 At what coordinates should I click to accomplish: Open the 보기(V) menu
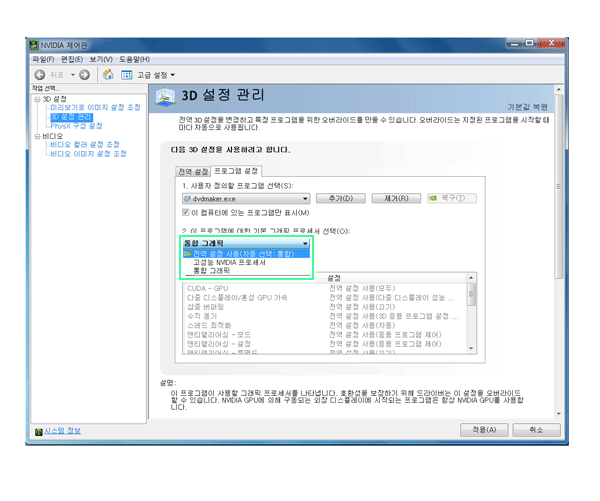pyautogui.click(x=101, y=59)
